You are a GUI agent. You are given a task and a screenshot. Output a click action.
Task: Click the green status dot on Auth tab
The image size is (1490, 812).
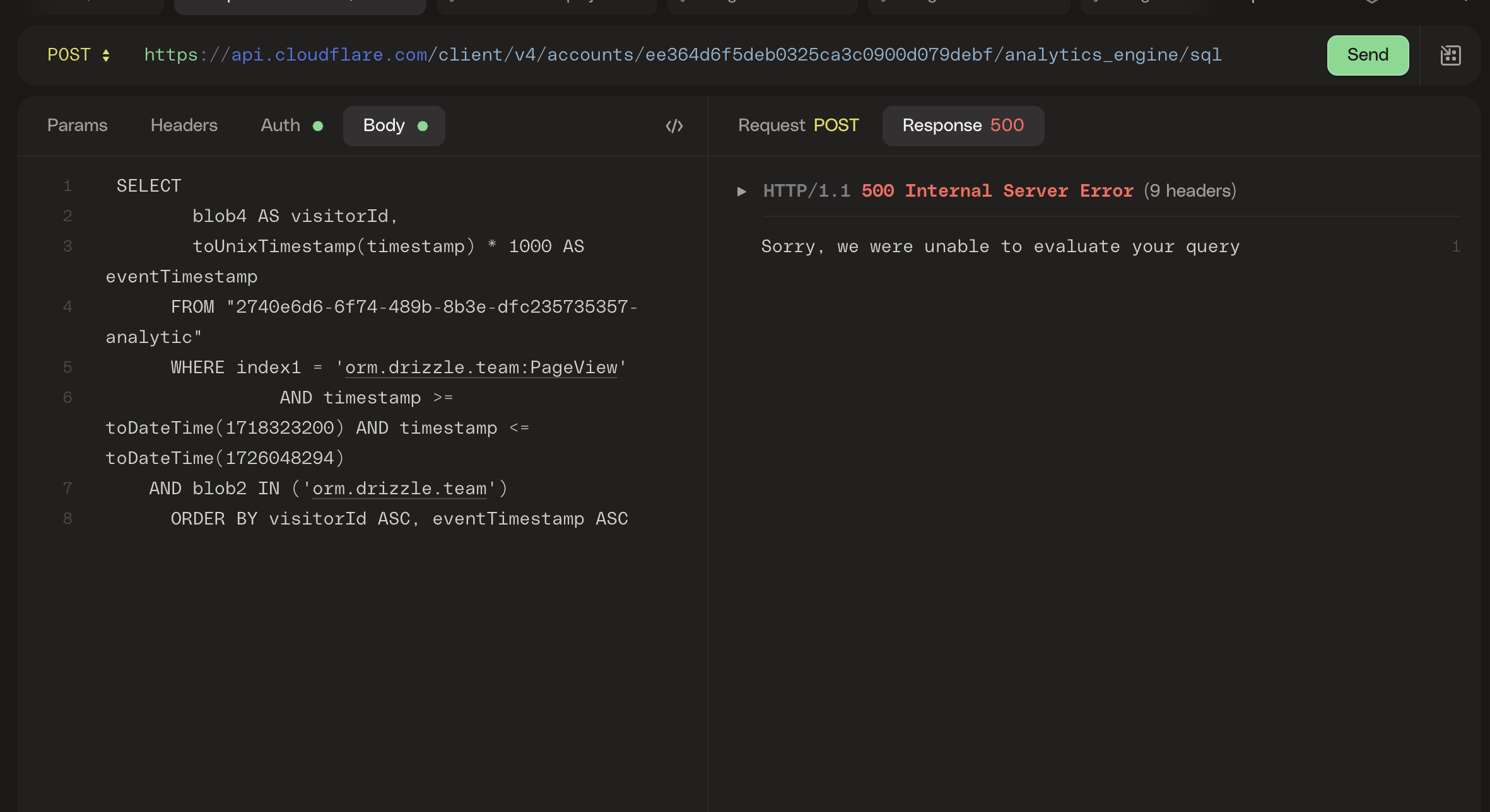[x=319, y=126]
